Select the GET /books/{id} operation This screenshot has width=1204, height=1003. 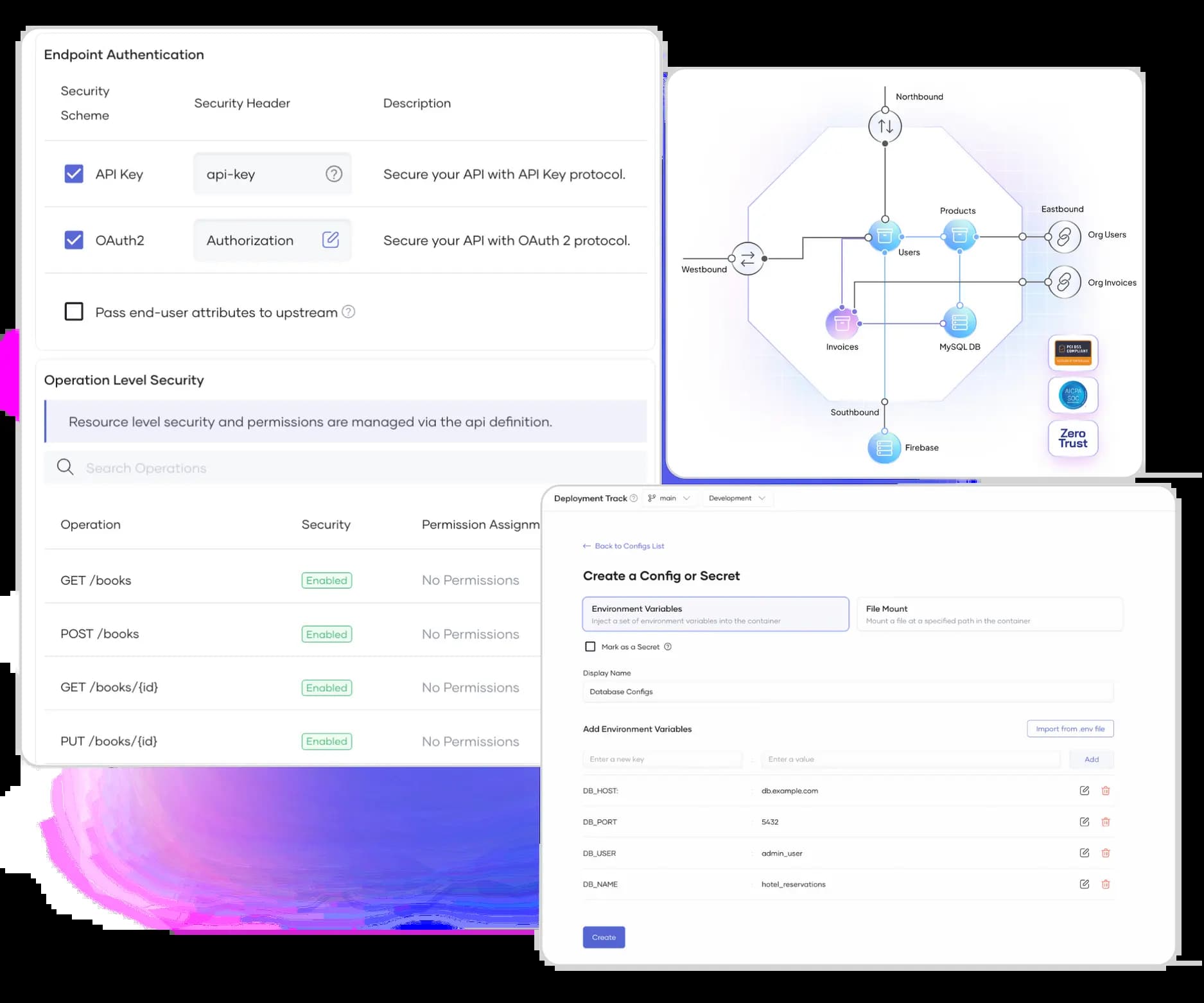pos(109,687)
